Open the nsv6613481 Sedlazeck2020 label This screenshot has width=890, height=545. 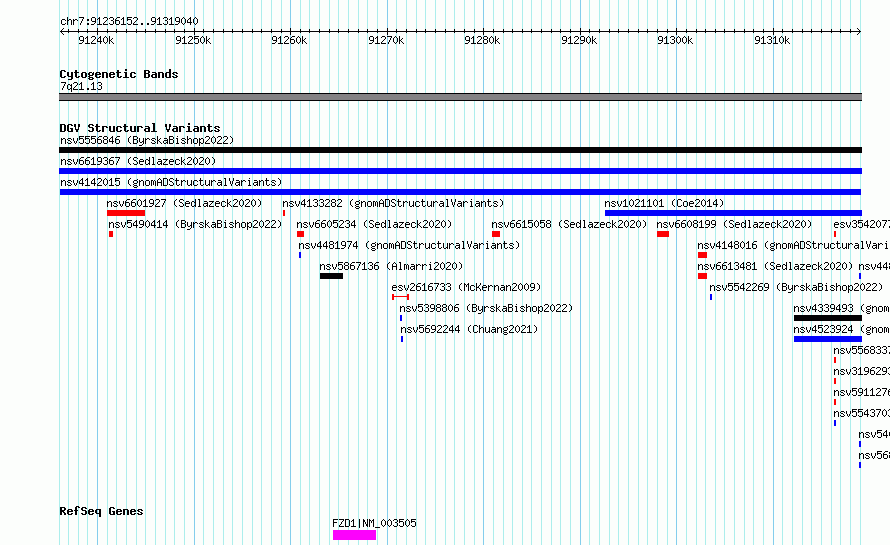[x=775, y=266]
